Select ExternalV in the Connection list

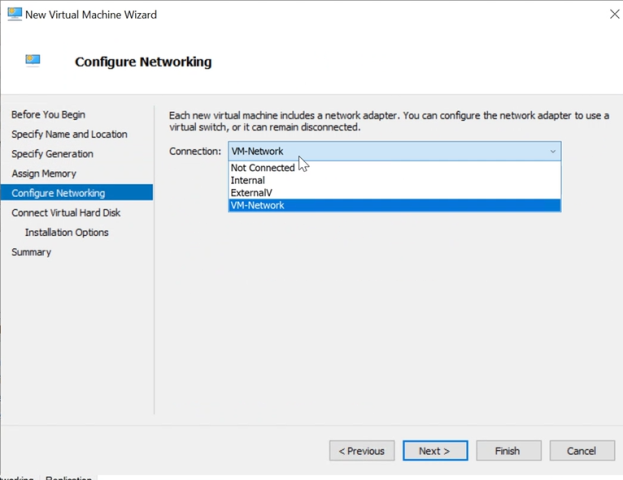point(251,193)
